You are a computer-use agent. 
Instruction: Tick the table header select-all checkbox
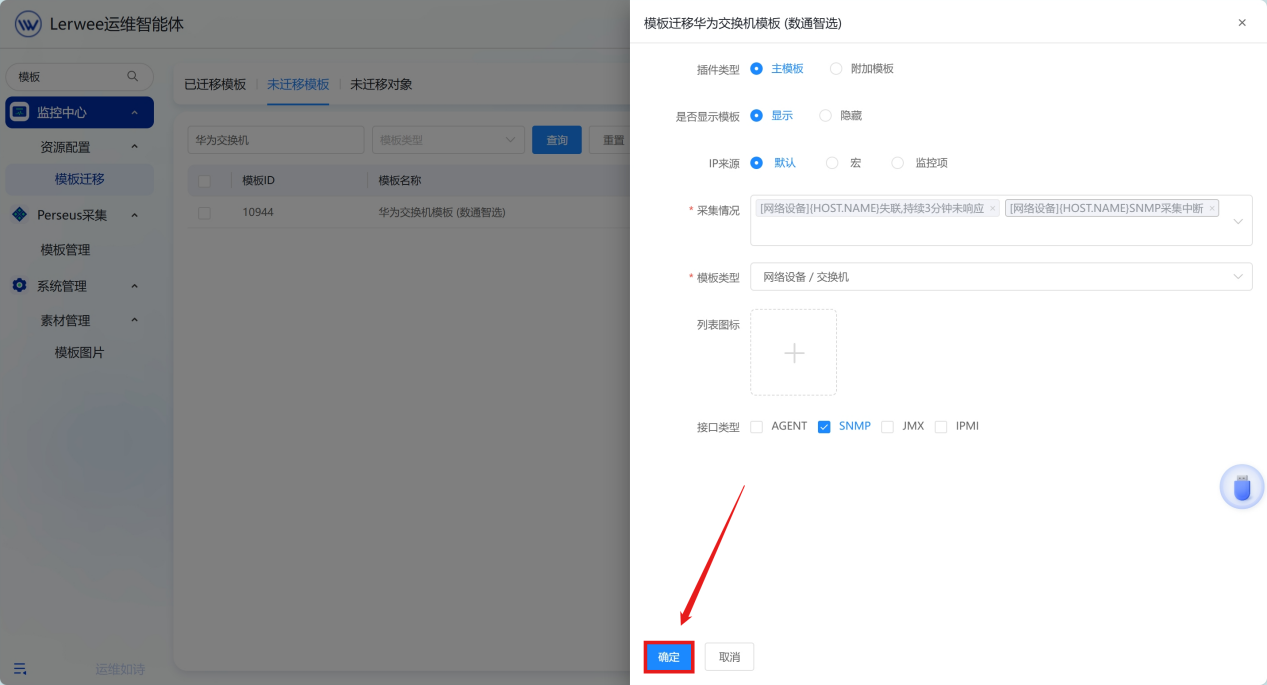click(205, 181)
